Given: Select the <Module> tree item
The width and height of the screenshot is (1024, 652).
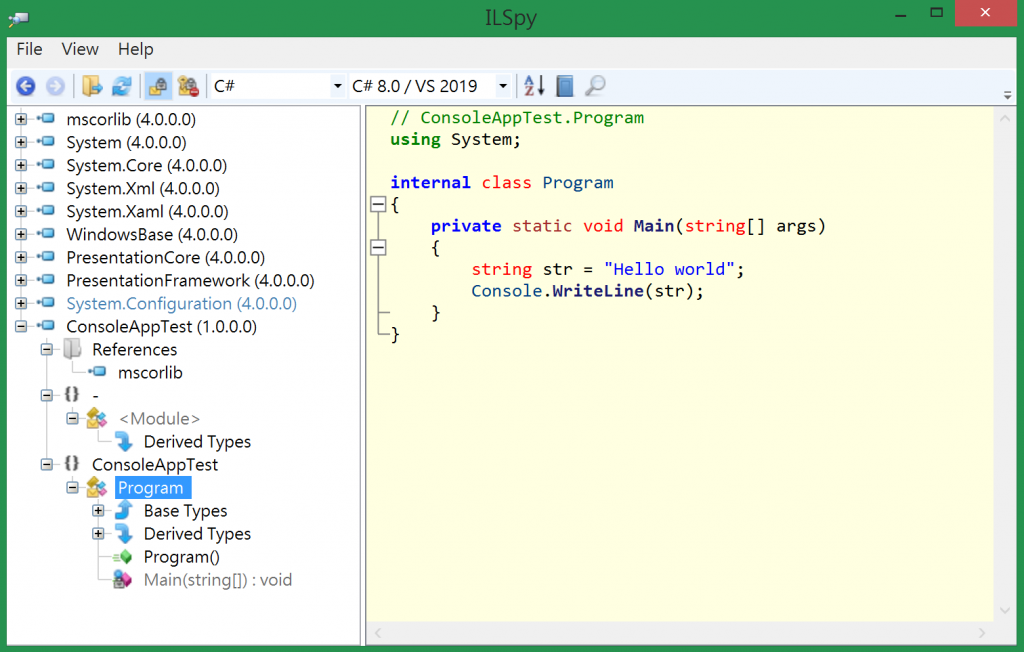Looking at the screenshot, I should pos(159,419).
